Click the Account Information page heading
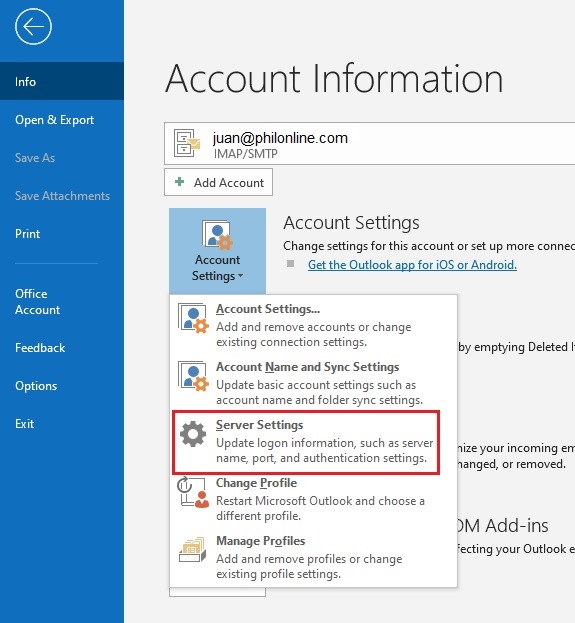 [334, 79]
